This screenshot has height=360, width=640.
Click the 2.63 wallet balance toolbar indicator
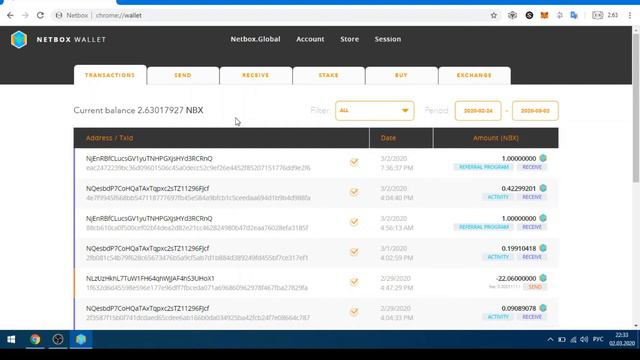click(x=605, y=16)
